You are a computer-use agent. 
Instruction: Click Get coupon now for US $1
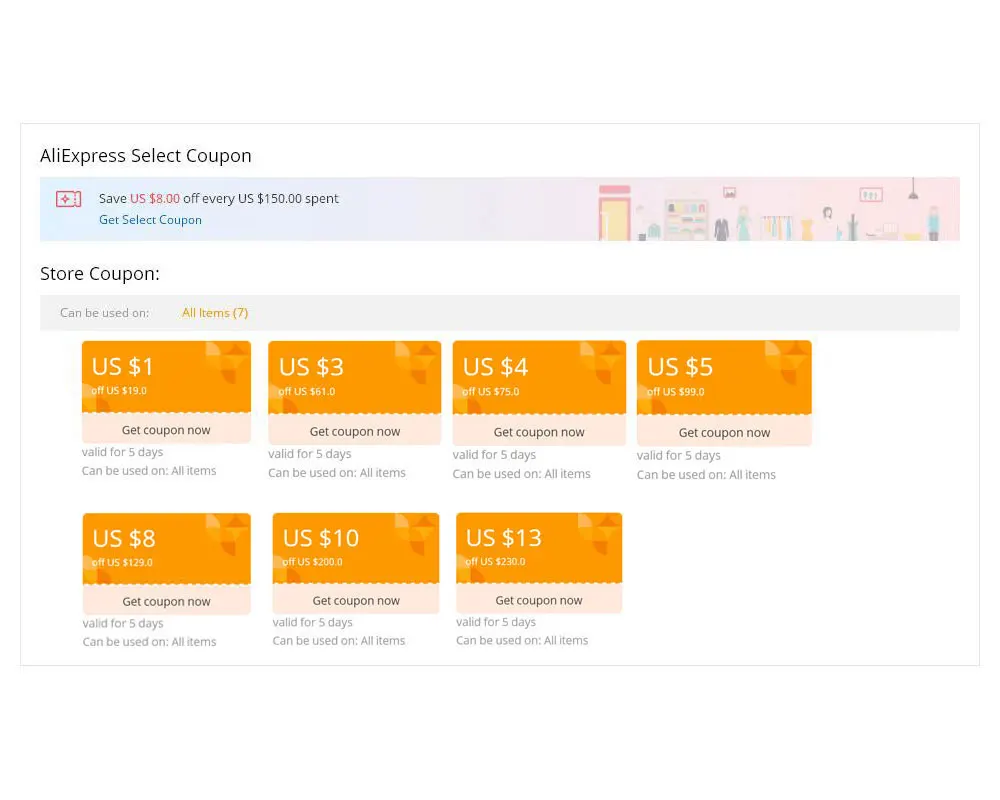click(166, 430)
